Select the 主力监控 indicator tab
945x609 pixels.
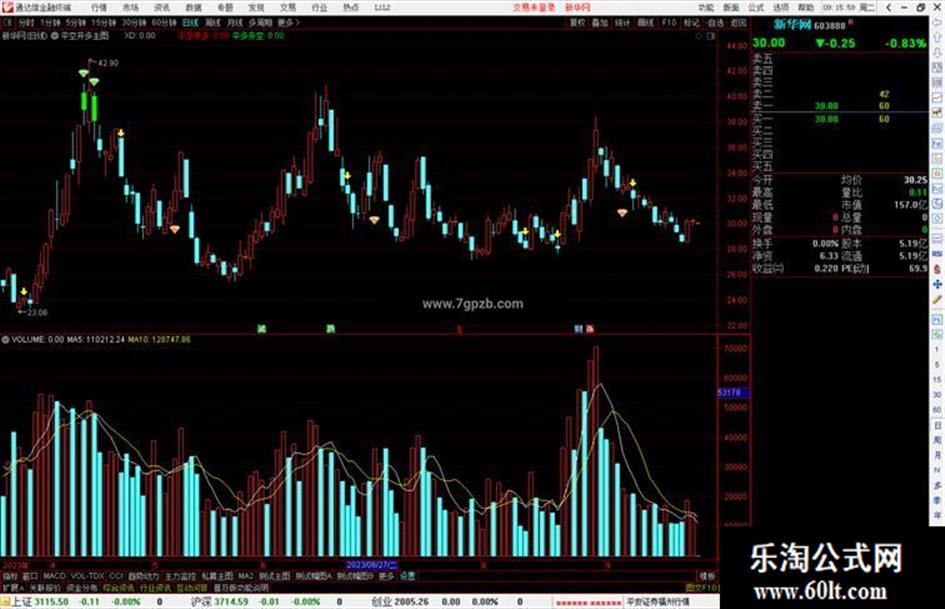pyautogui.click(x=180, y=576)
